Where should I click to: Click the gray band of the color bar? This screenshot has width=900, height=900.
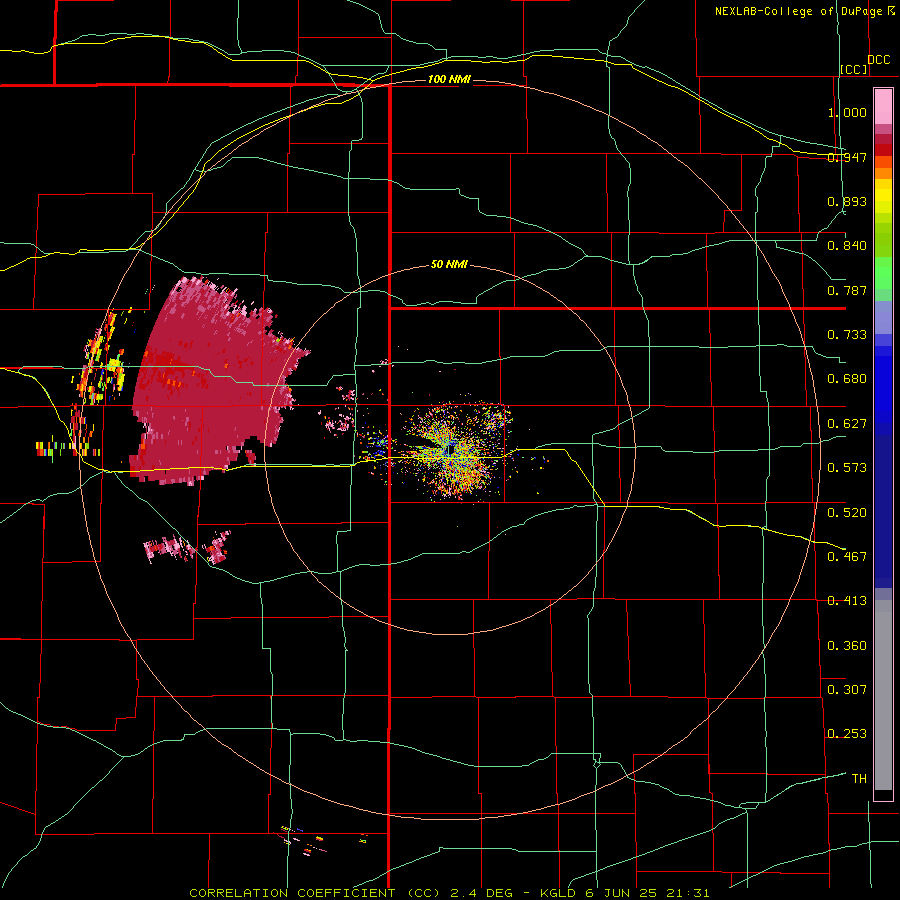[x=883, y=695]
